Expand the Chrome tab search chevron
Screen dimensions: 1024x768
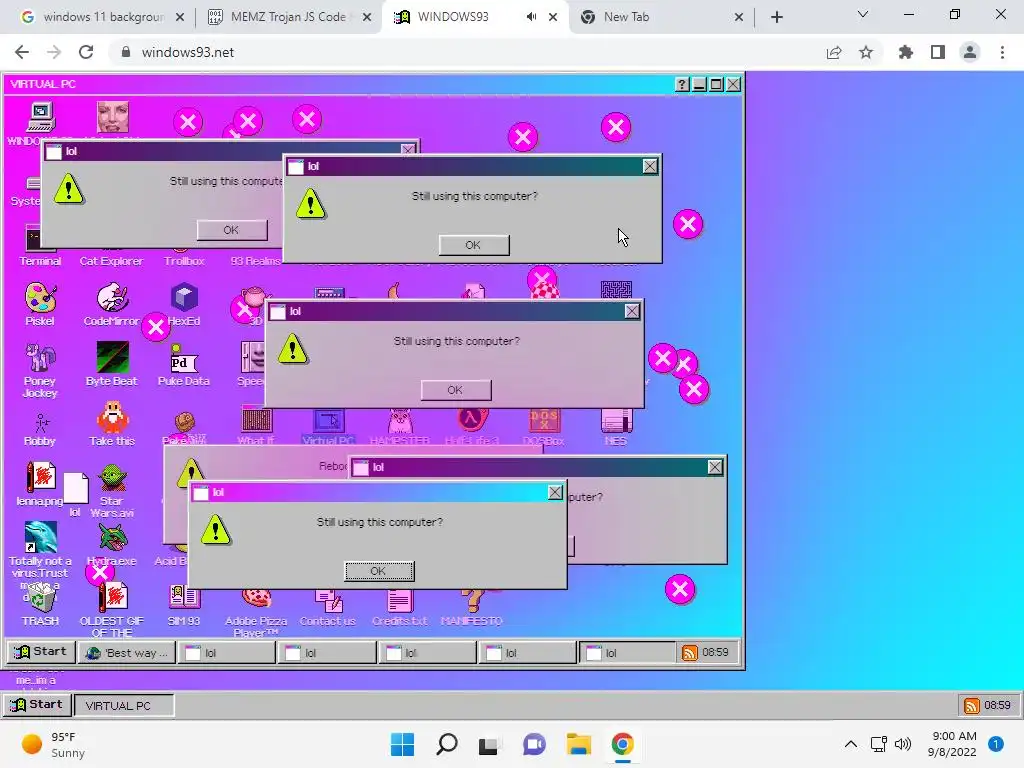[x=863, y=14]
